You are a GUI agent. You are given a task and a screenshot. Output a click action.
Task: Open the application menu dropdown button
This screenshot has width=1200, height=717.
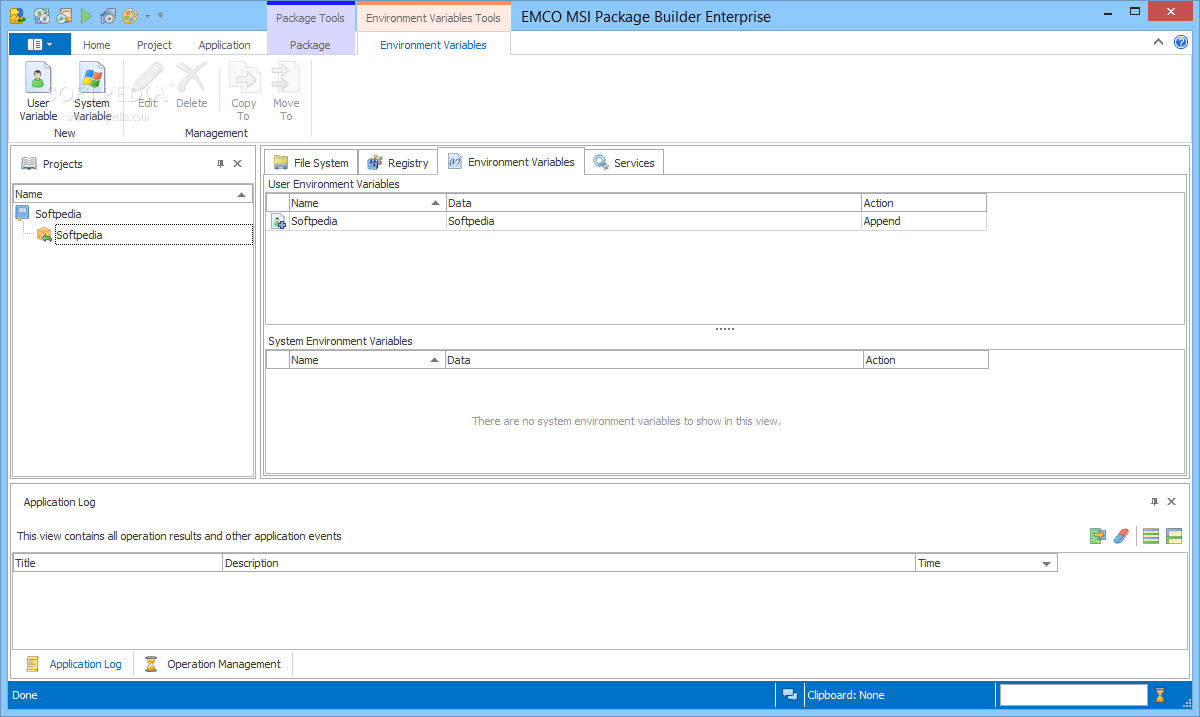[x=40, y=44]
